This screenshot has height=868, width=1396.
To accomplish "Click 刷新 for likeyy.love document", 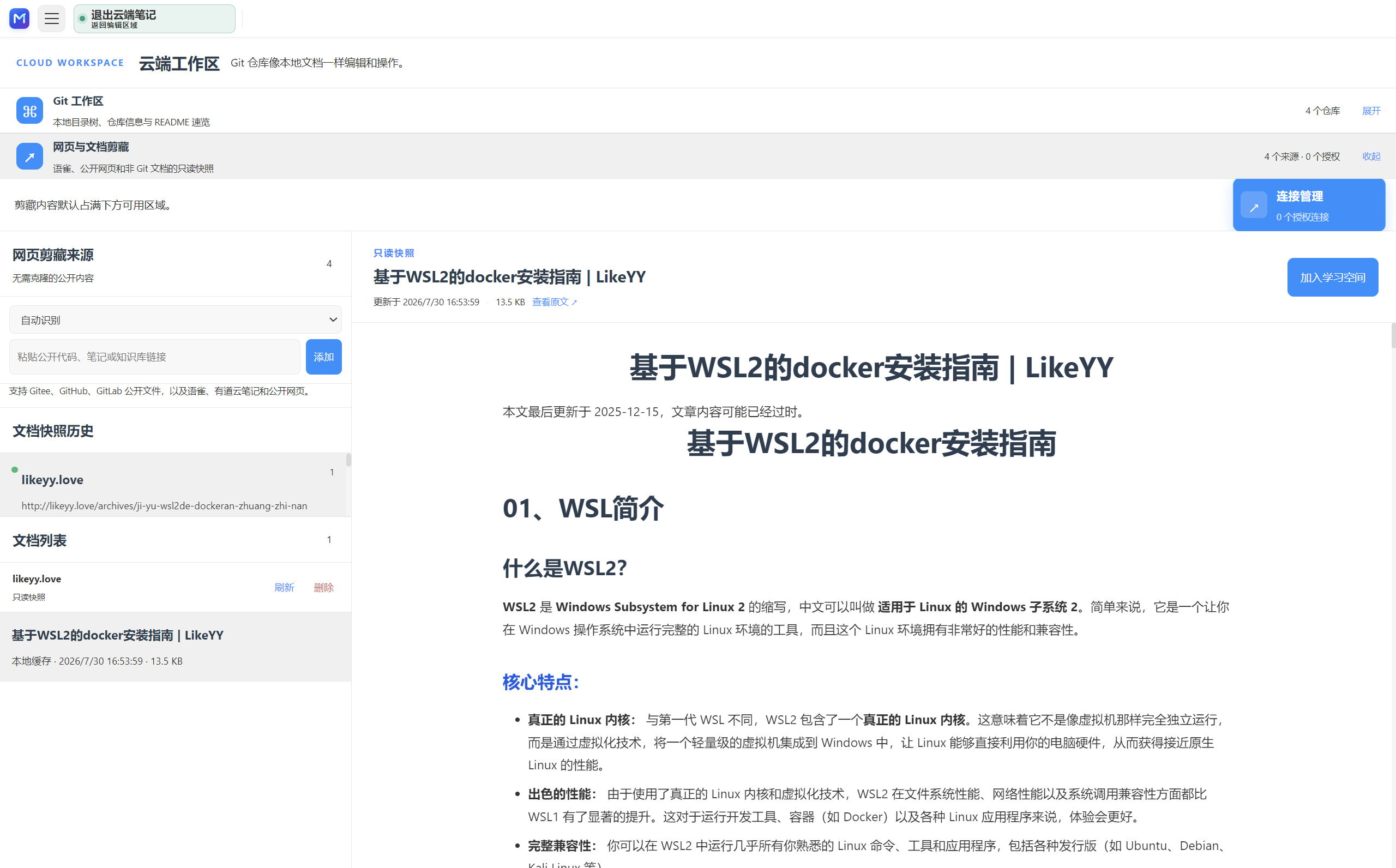I will (284, 587).
